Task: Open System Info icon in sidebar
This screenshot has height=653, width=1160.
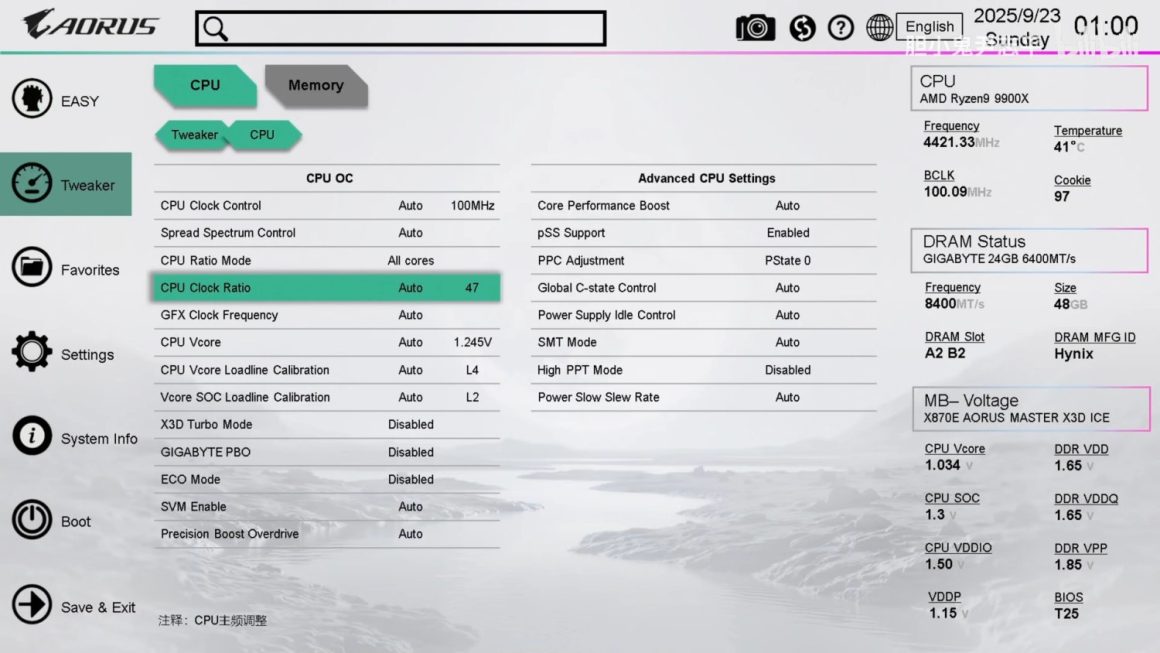Action: [x=32, y=437]
